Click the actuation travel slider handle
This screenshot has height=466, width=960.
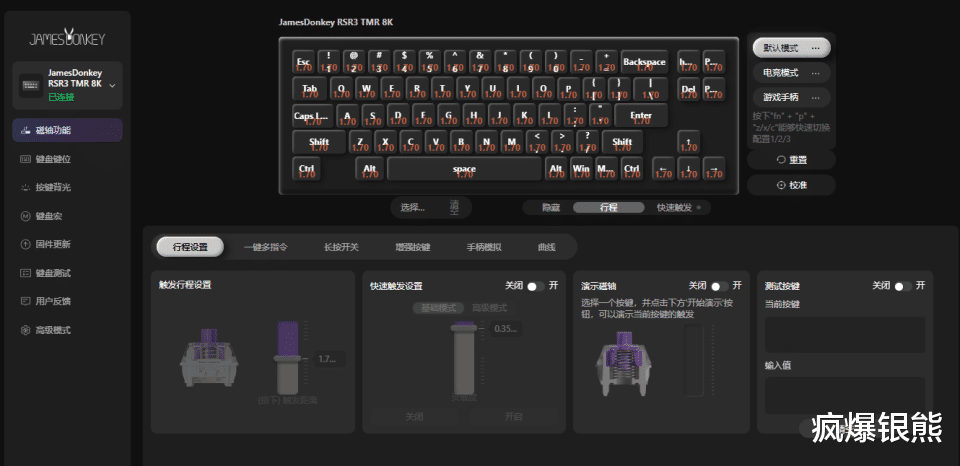pyautogui.click(x=288, y=358)
